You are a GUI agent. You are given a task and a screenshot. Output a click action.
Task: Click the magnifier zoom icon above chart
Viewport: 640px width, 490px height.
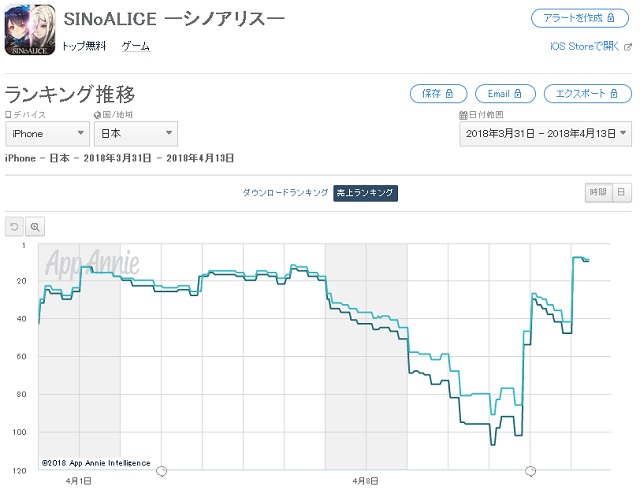click(x=35, y=227)
